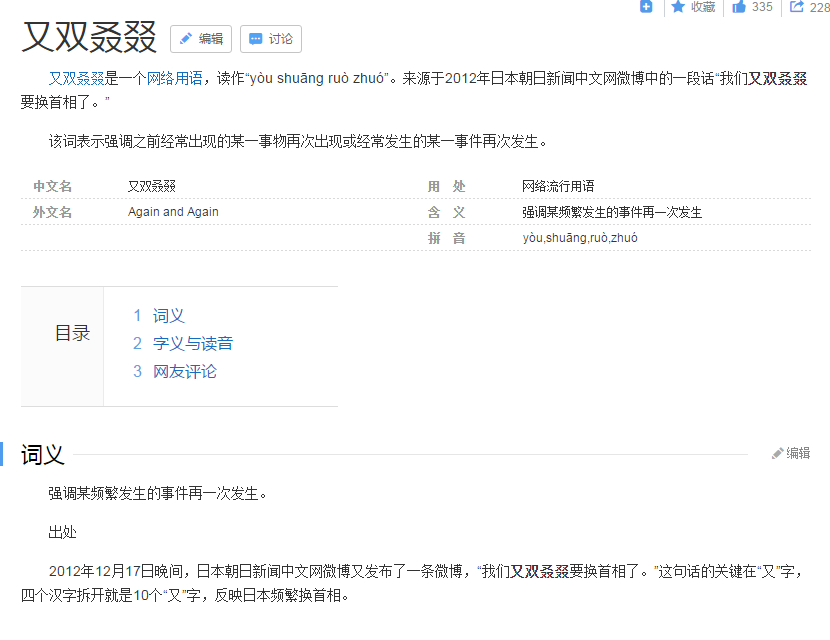Open the 讨论 discussion button
830x640 pixels.
pyautogui.click(x=271, y=39)
